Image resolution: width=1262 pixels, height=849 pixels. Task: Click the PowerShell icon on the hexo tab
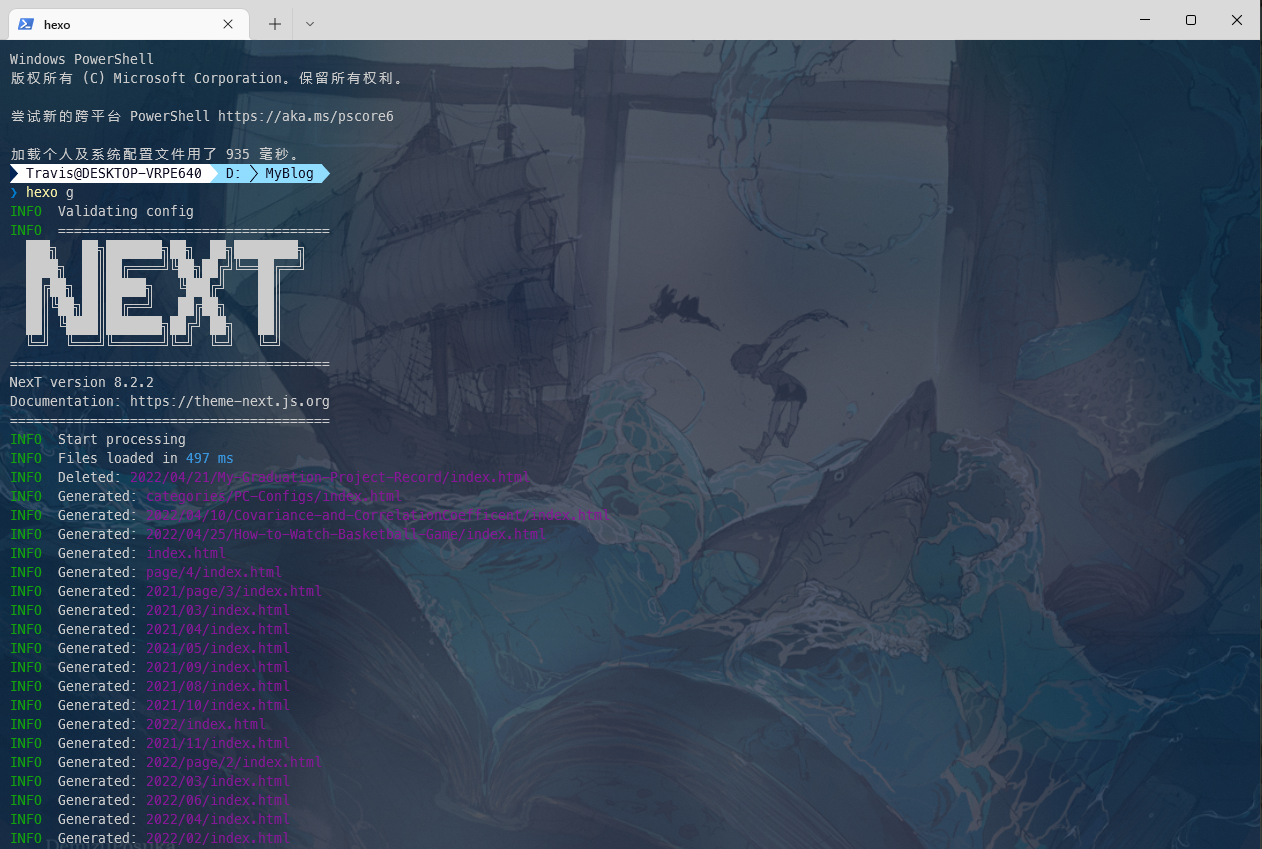pyautogui.click(x=26, y=23)
